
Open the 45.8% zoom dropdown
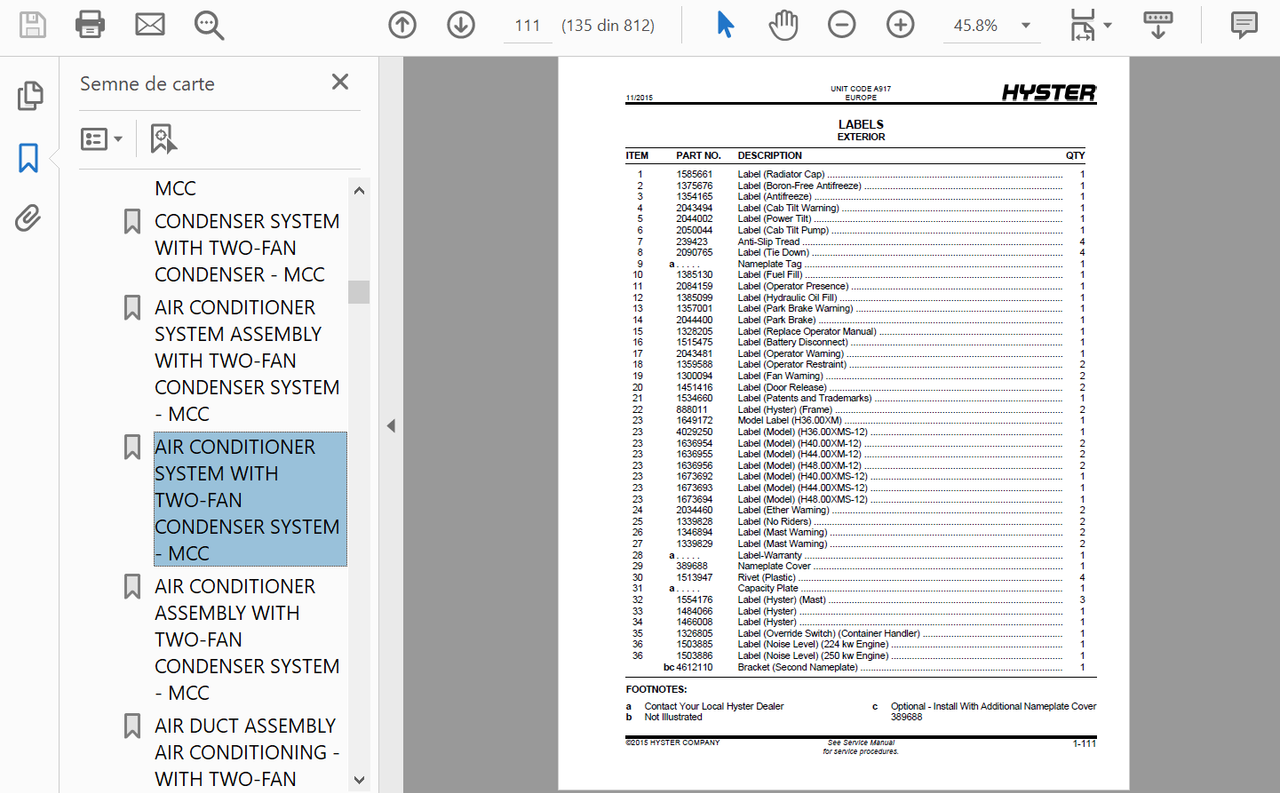(1025, 26)
